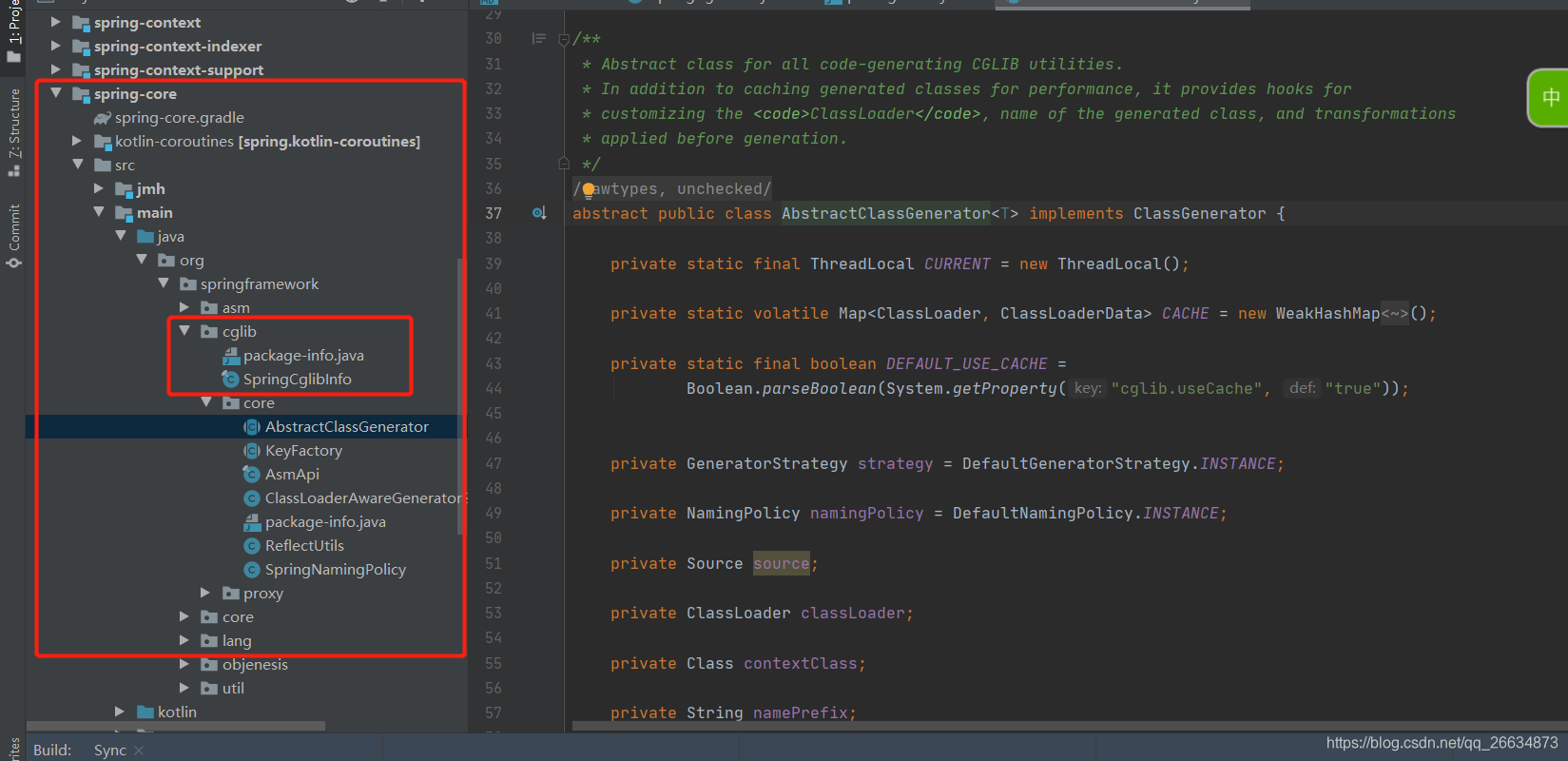Open the KeyFactory class
Screen dimensions: 1568x761
pos(303,450)
